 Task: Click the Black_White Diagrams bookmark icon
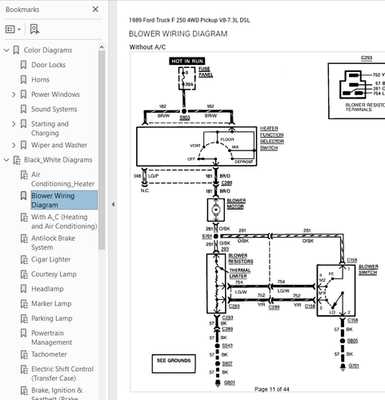tap(16, 160)
